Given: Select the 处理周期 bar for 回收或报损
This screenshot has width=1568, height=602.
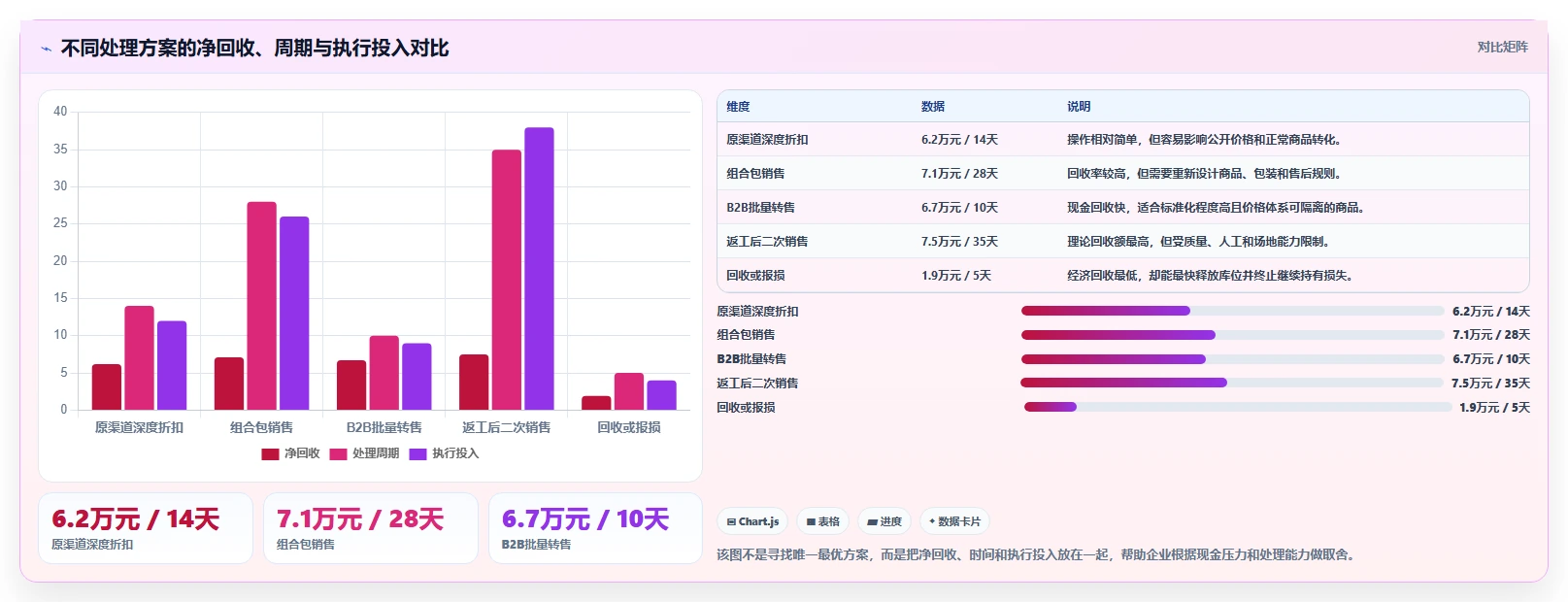Looking at the screenshot, I should click(629, 391).
